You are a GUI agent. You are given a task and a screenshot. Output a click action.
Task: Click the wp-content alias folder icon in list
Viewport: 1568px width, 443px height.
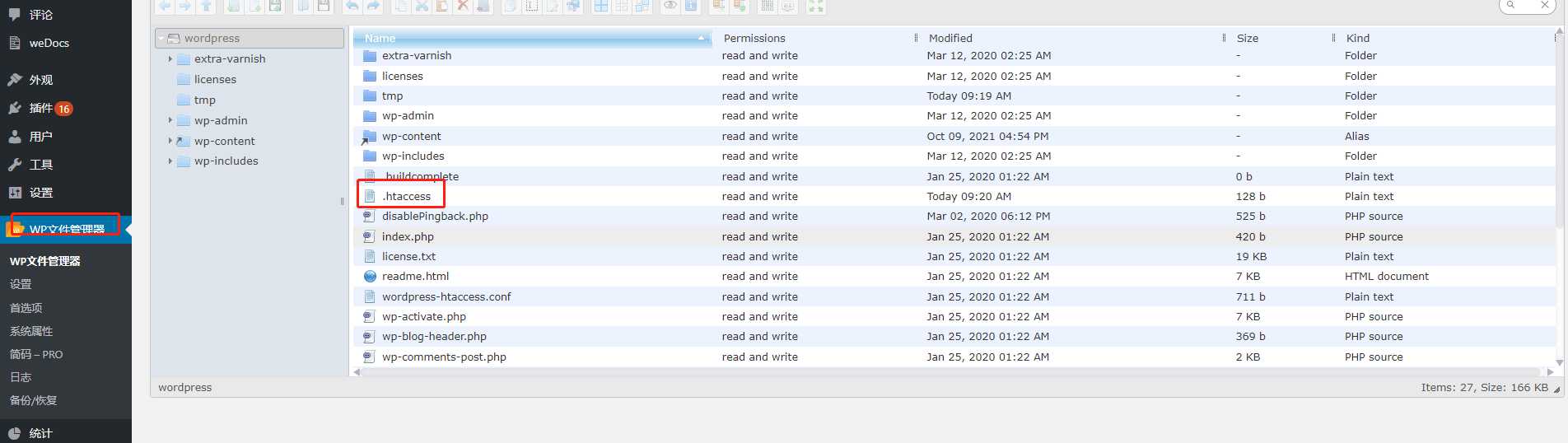click(x=369, y=137)
